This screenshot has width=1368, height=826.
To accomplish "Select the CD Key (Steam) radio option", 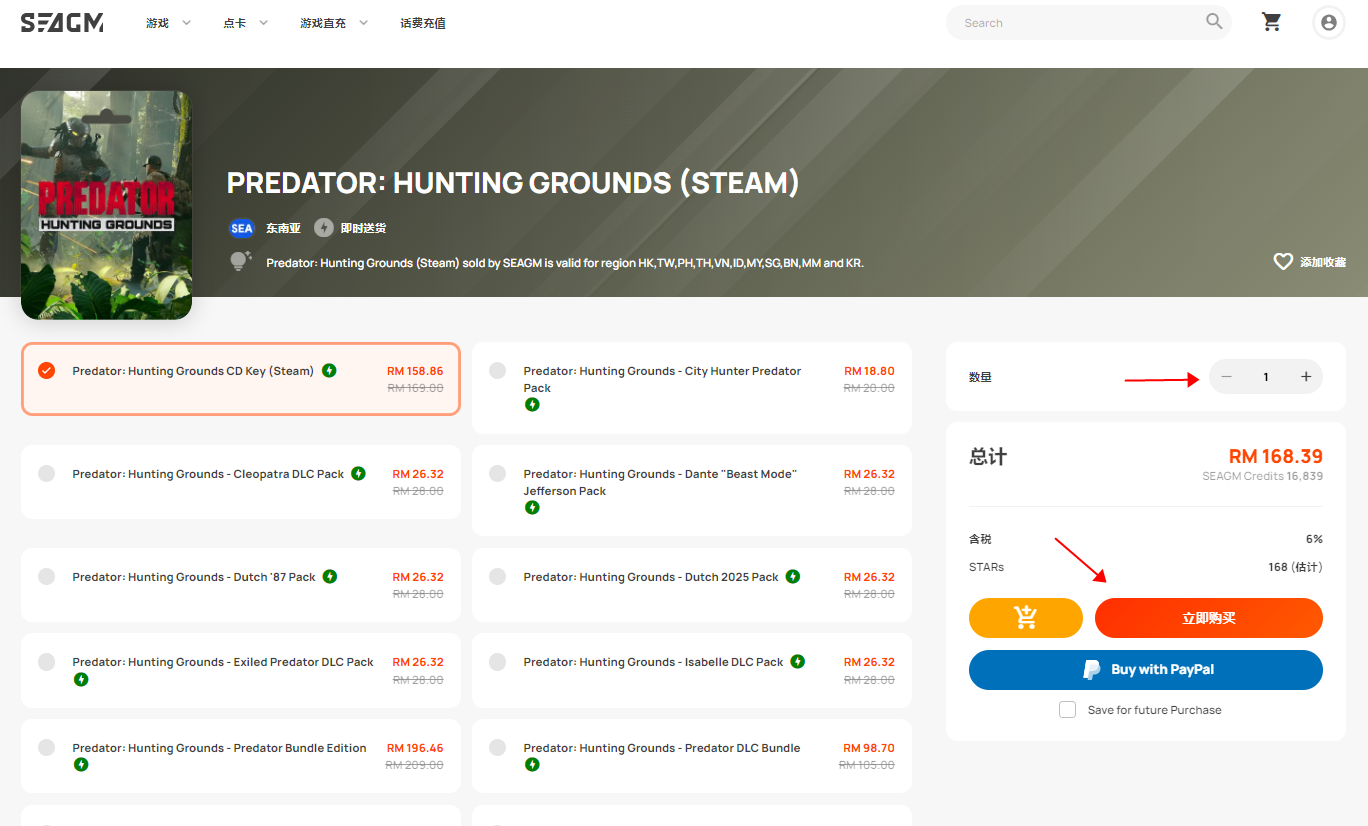I will pyautogui.click(x=46, y=371).
